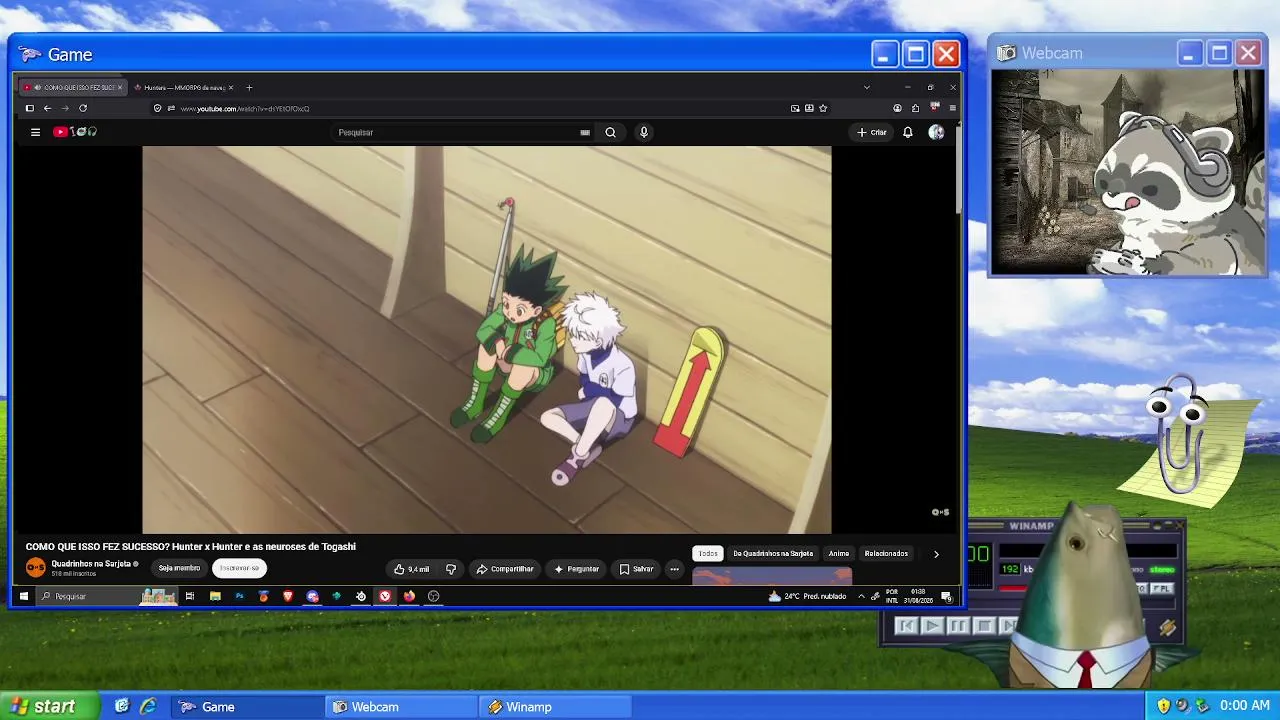Image resolution: width=1280 pixels, height=720 pixels.
Task: Switch to Webcam in XP taskbar
Action: tap(403, 707)
